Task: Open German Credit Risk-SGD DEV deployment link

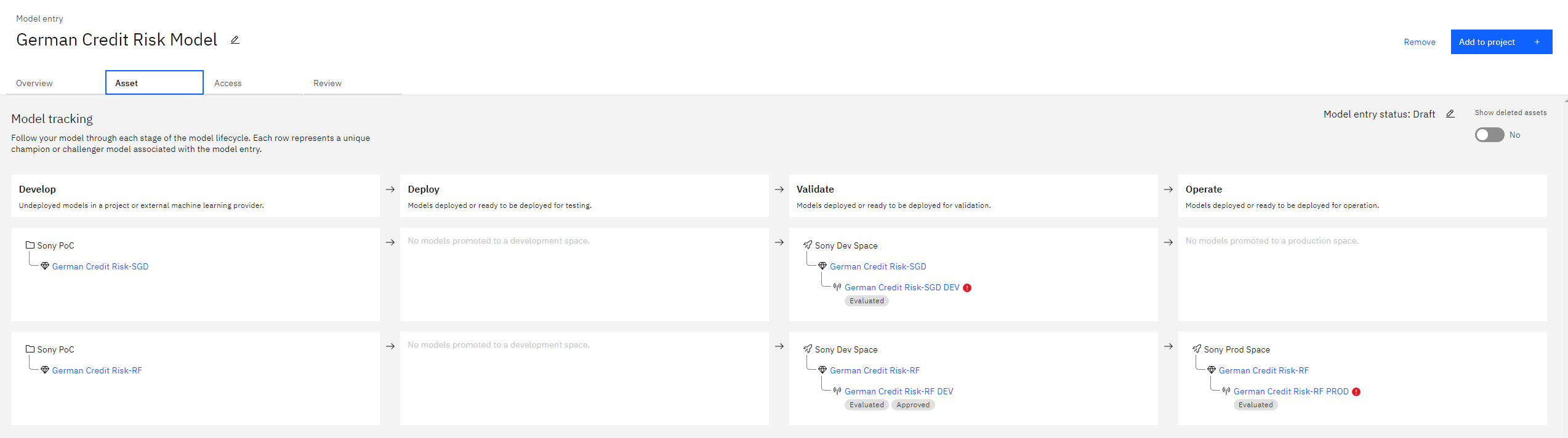Action: (x=902, y=287)
